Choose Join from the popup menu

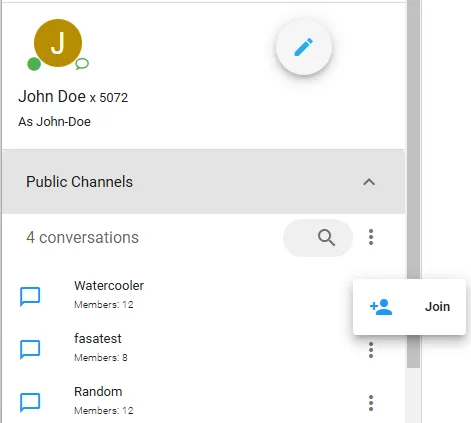pos(409,307)
